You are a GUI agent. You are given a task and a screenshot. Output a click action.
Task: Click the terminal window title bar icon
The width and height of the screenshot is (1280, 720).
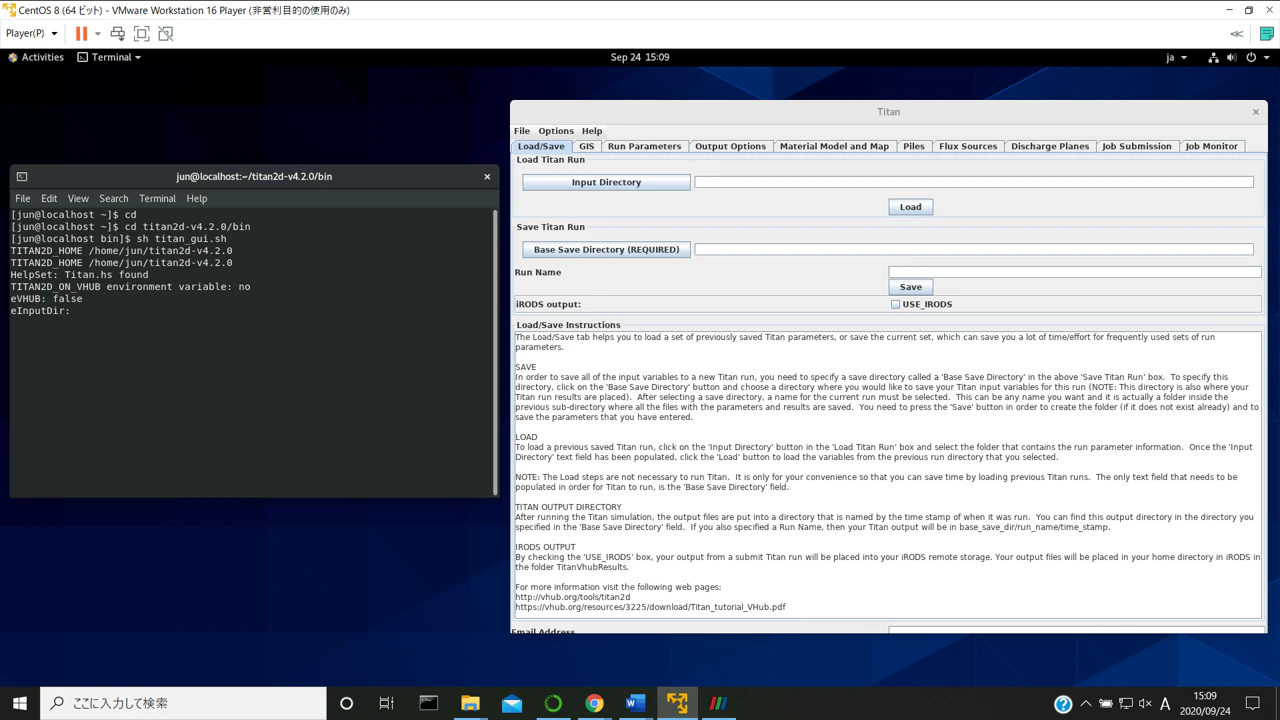tap(22, 177)
